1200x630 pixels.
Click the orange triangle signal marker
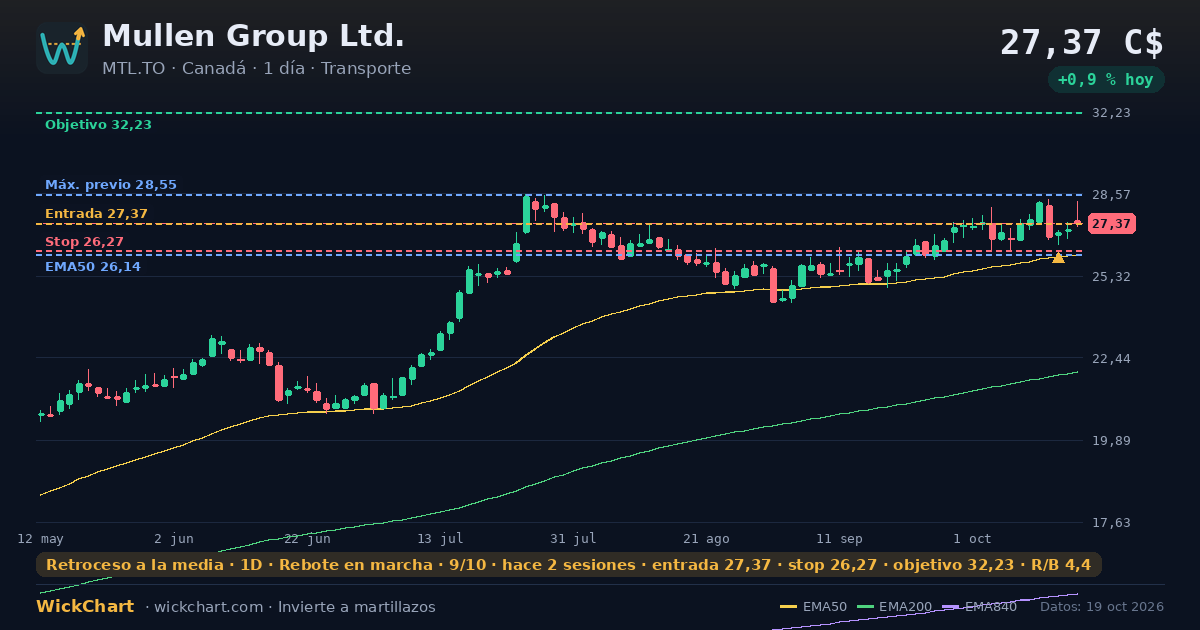coord(1058,258)
